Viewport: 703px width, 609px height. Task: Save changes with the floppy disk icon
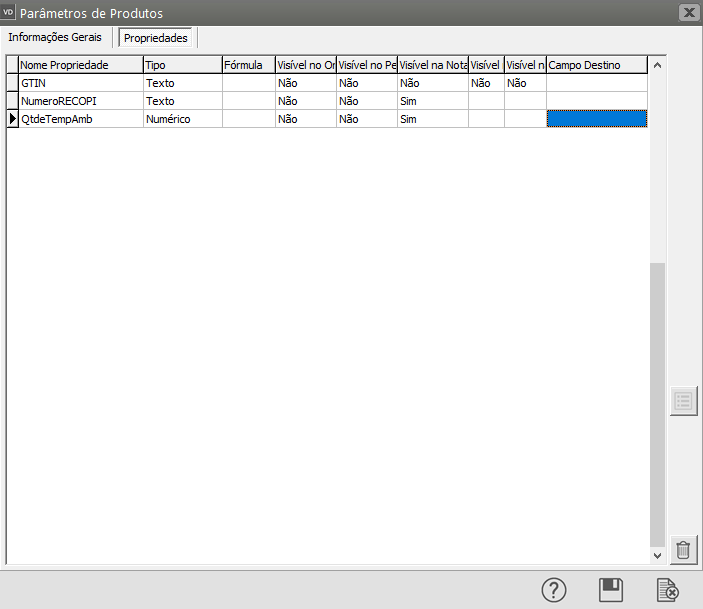611,590
